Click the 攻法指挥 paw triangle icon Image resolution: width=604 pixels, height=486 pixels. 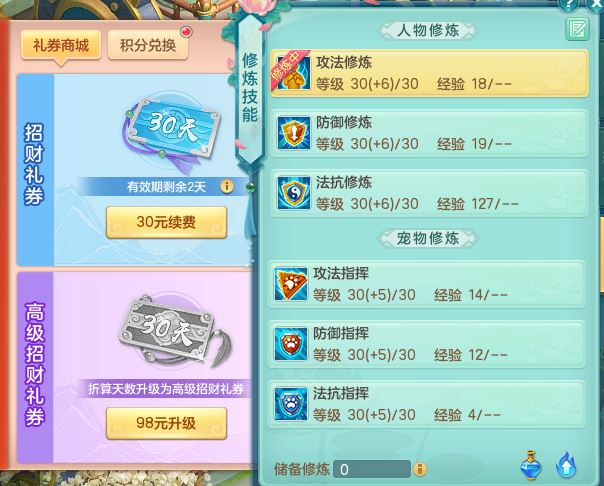coord(291,284)
